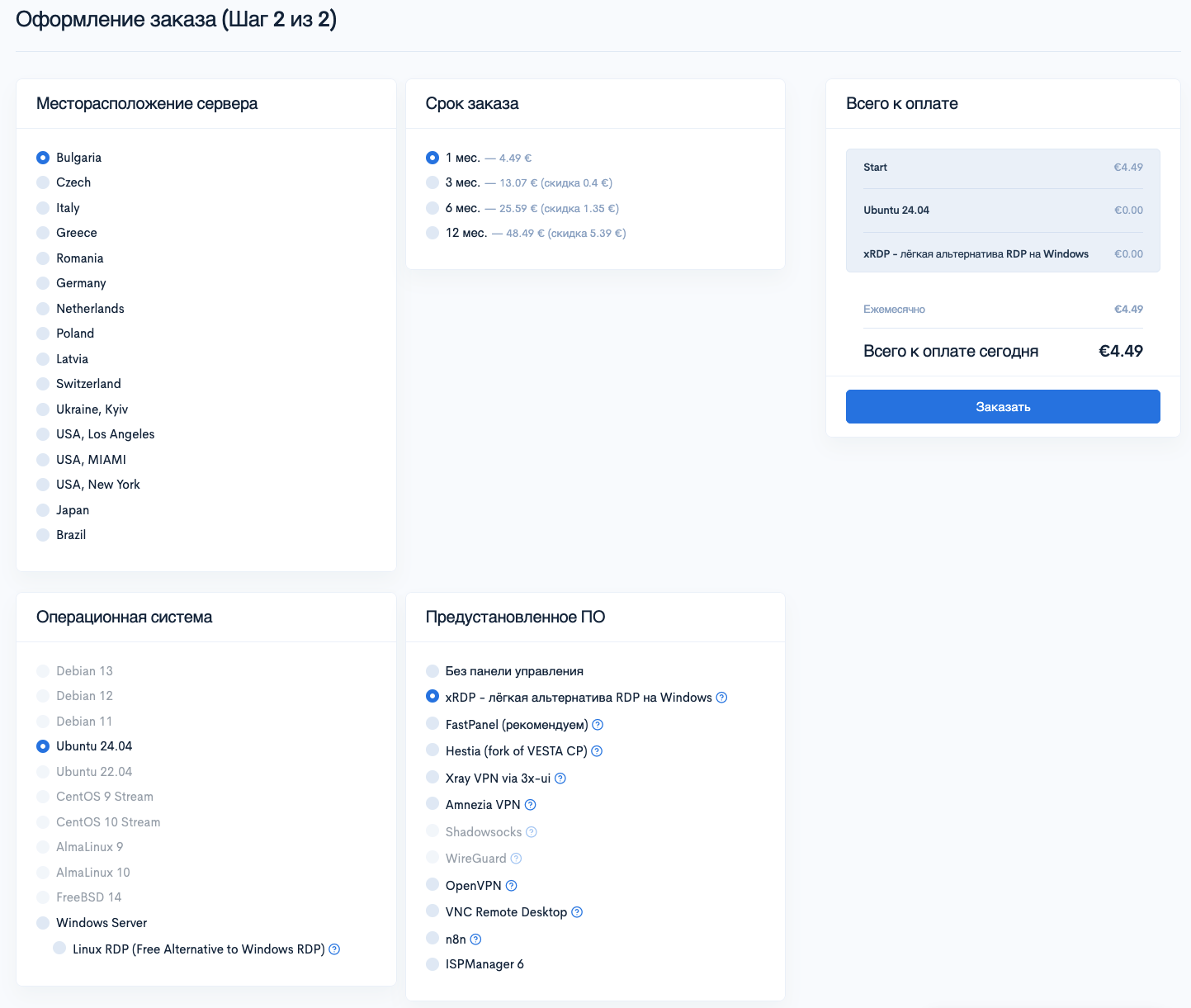Click Всего к оплате сегодня total
The width and height of the screenshot is (1191, 1008).
click(1003, 352)
